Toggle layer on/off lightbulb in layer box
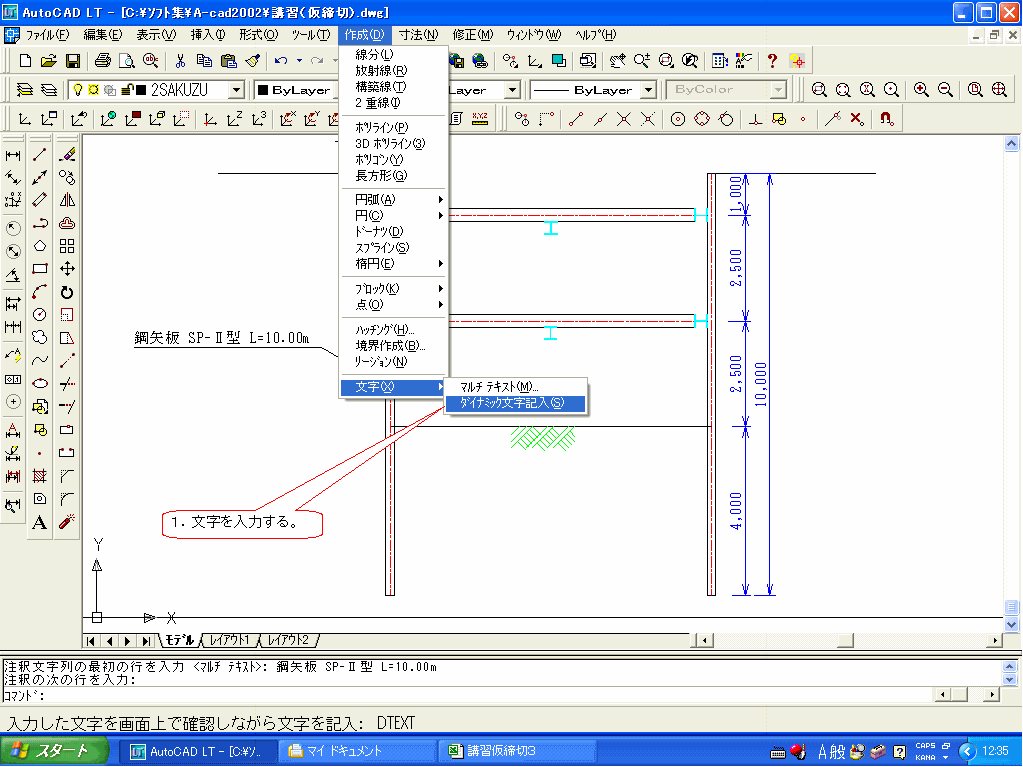This screenshot has width=1023, height=767. coord(78,89)
